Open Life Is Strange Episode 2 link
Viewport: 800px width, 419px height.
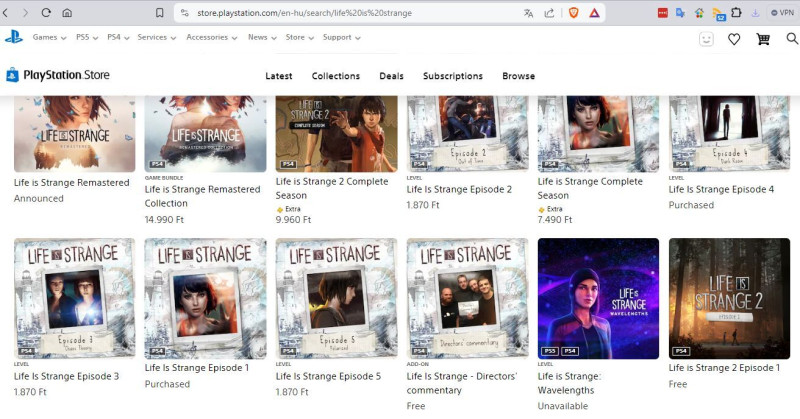[x=459, y=189]
